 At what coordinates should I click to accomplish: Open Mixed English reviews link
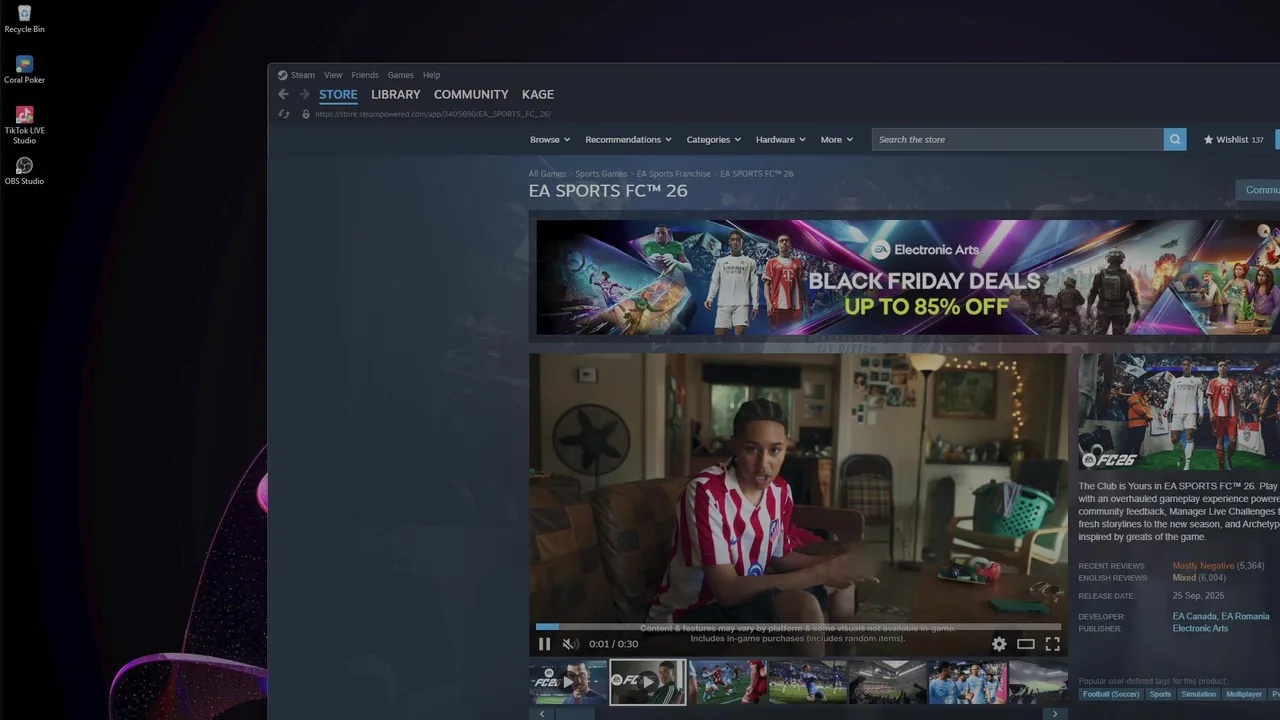[1184, 578]
